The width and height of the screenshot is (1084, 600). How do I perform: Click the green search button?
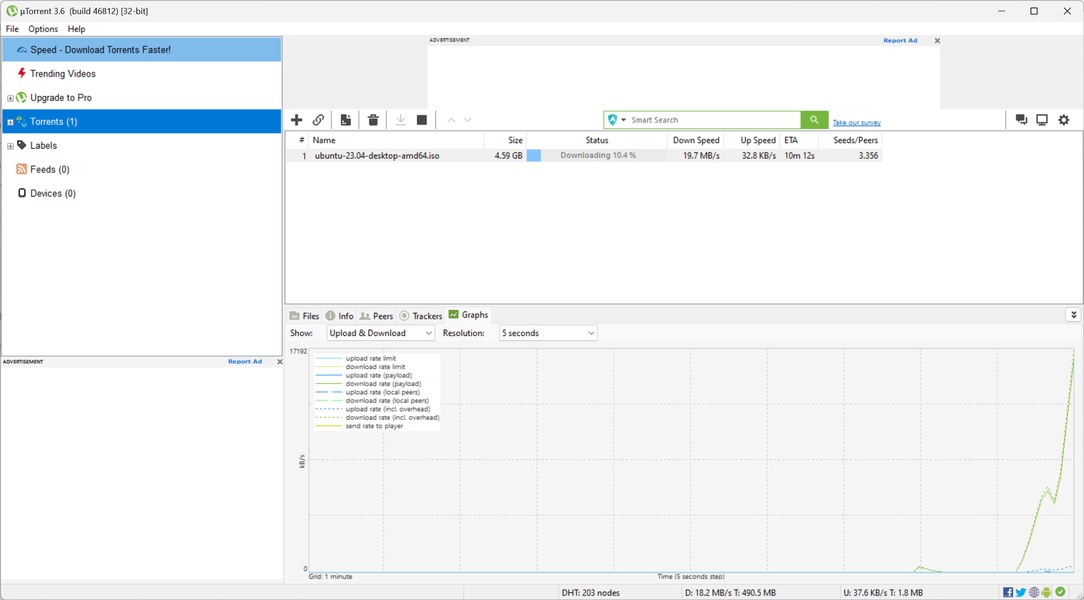[x=814, y=120]
